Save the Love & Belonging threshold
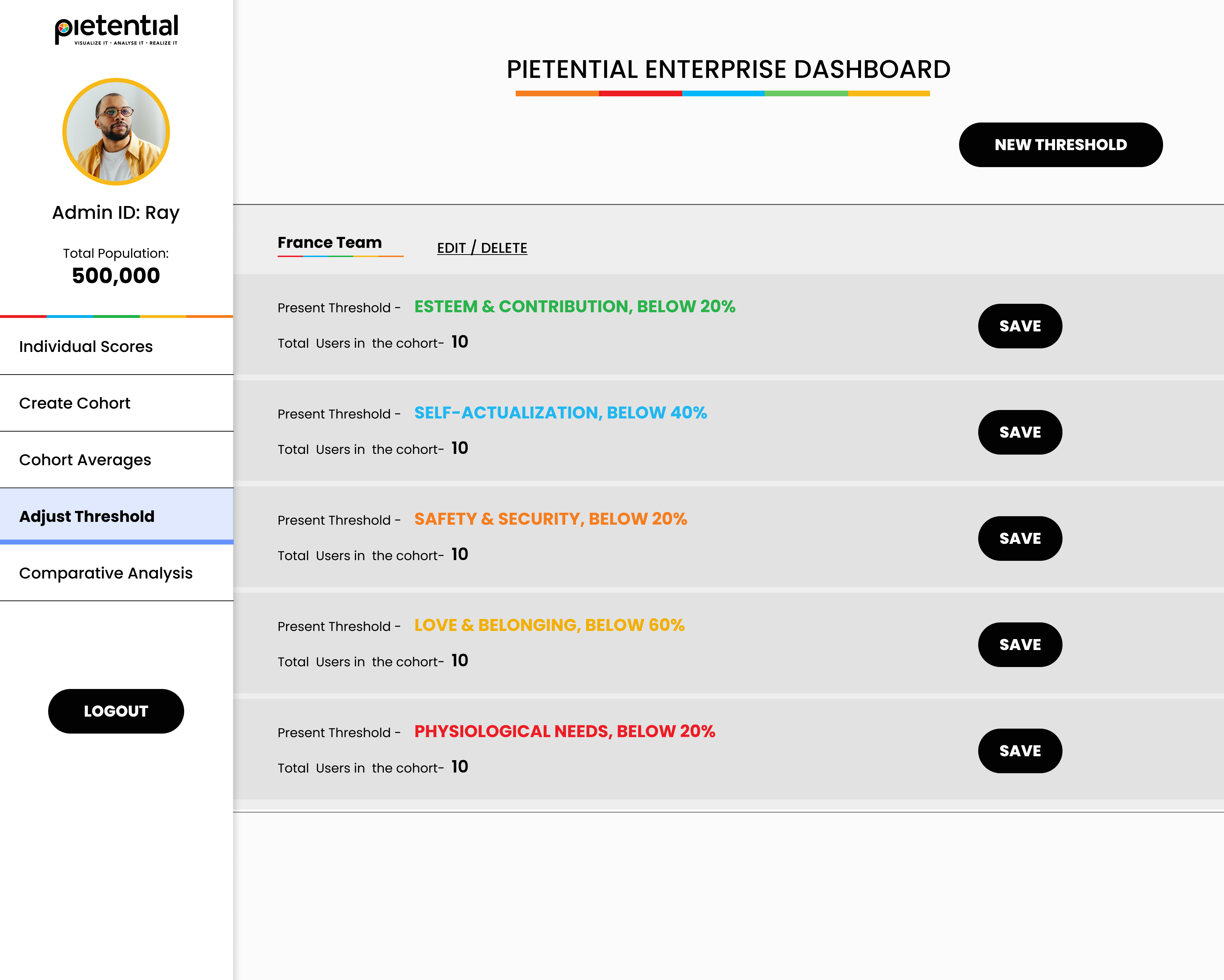The image size is (1224, 980). [1020, 645]
